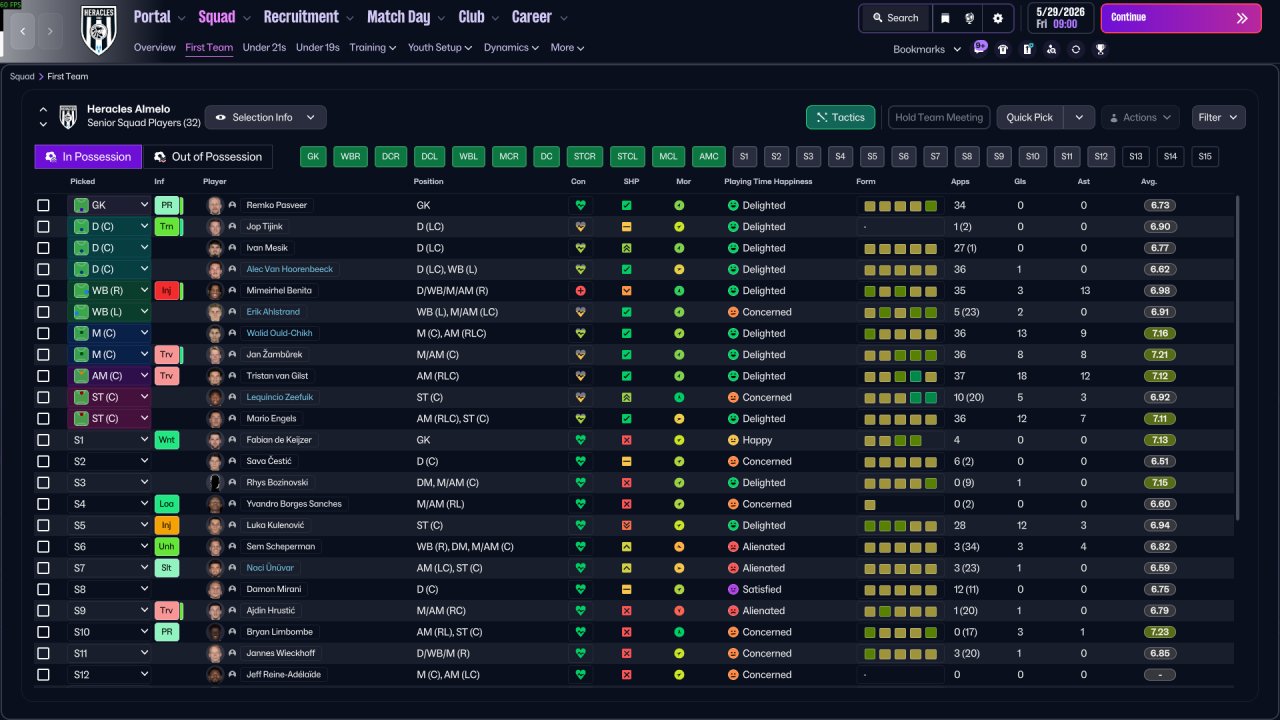Select the checkbox for Walid Ould-Chikh

pos(43,333)
